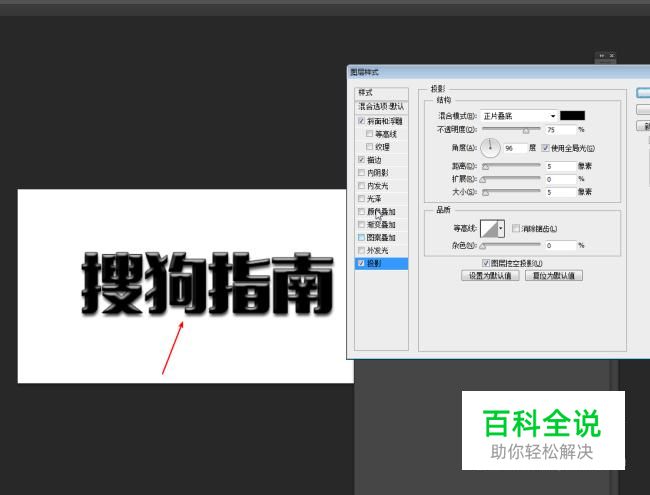Uncheck the 描边 stroke checkbox

tap(361, 160)
